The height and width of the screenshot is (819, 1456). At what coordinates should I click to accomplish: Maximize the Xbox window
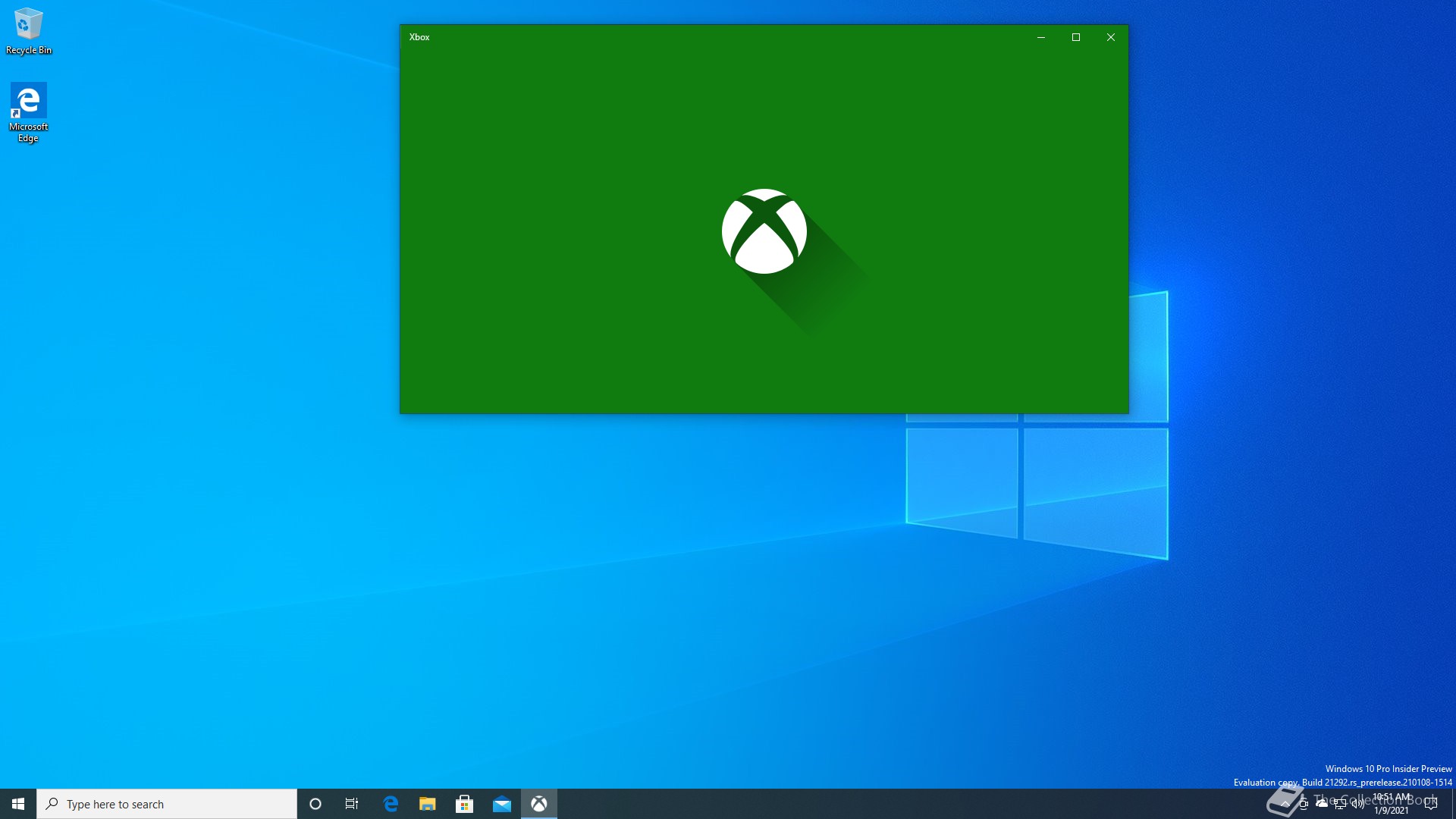point(1076,37)
